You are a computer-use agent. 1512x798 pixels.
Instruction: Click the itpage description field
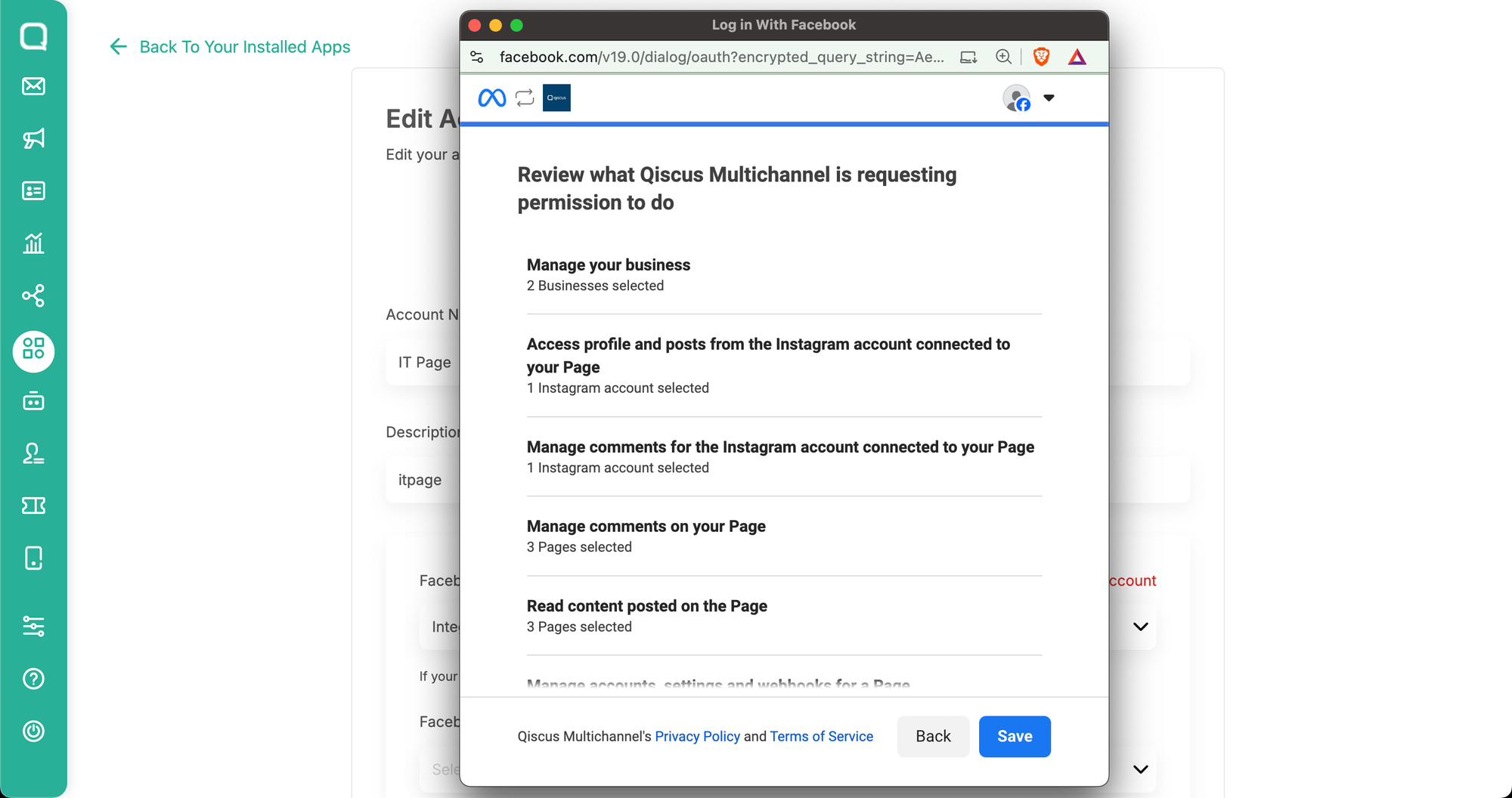[x=423, y=480]
